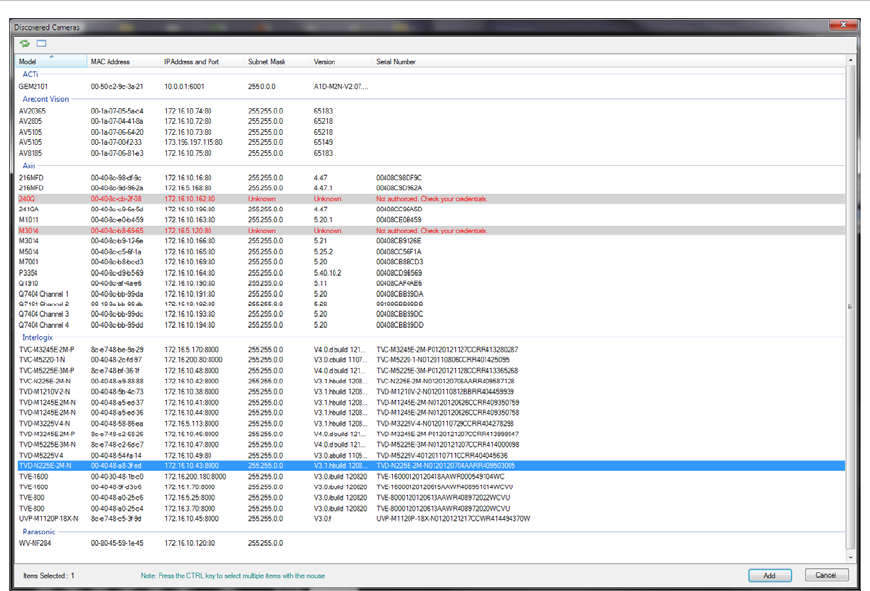
Task: Sort by IP Address and Port header
Action: pyautogui.click(x=202, y=62)
